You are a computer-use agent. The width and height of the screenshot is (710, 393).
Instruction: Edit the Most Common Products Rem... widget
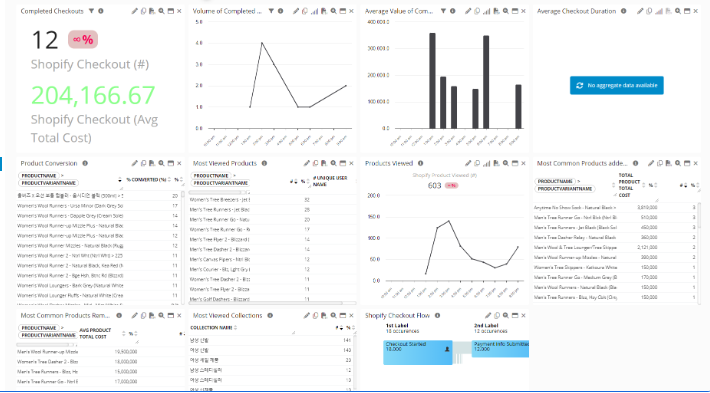134,315
